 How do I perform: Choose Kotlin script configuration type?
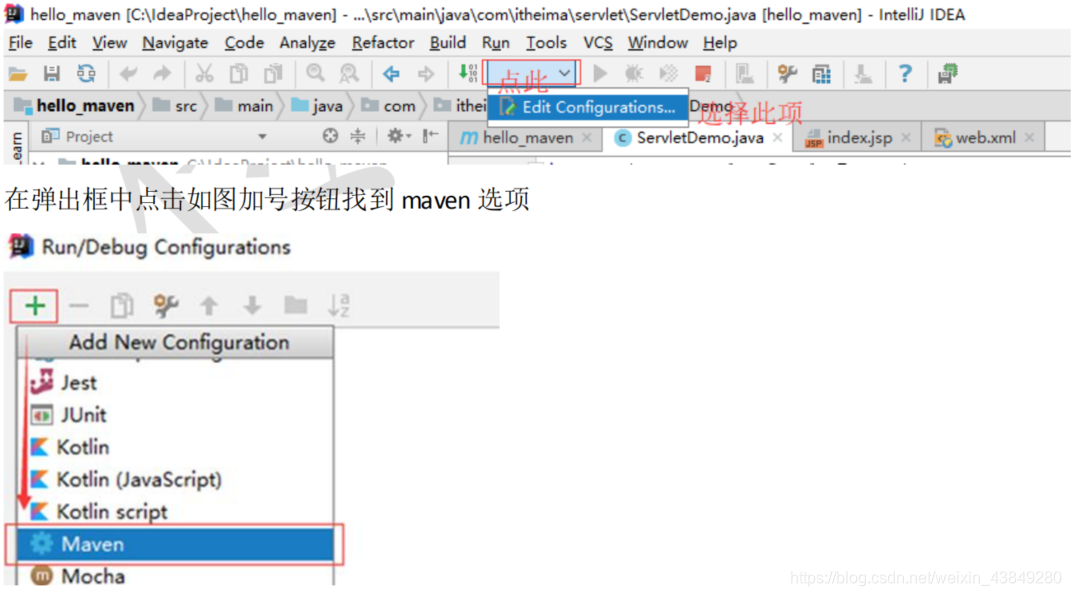(175, 512)
